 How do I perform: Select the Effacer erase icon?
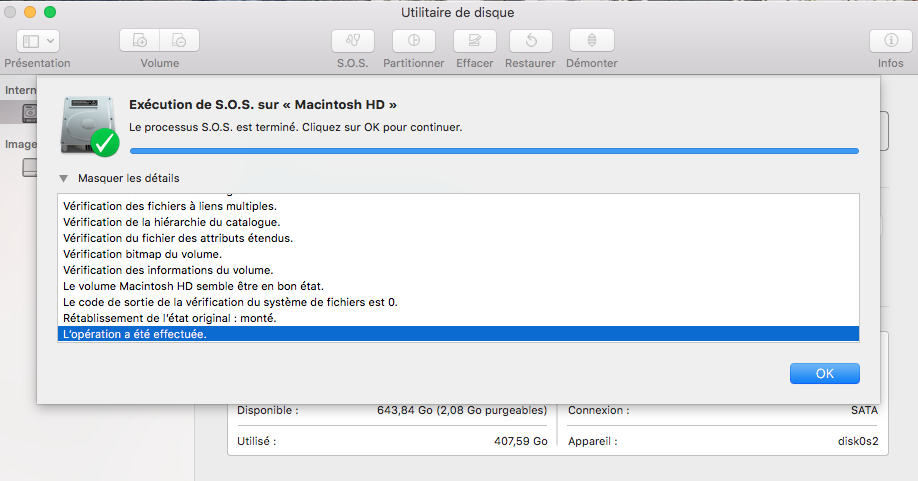[x=474, y=41]
